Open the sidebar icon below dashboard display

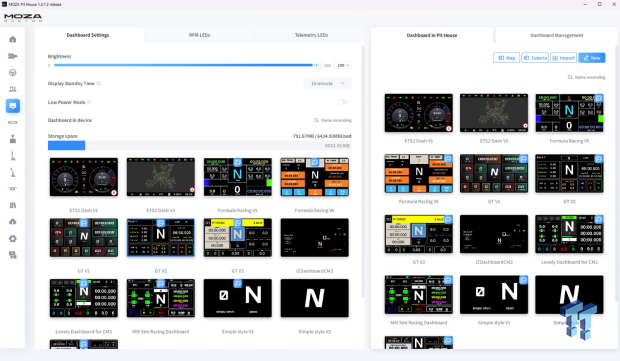(13, 123)
